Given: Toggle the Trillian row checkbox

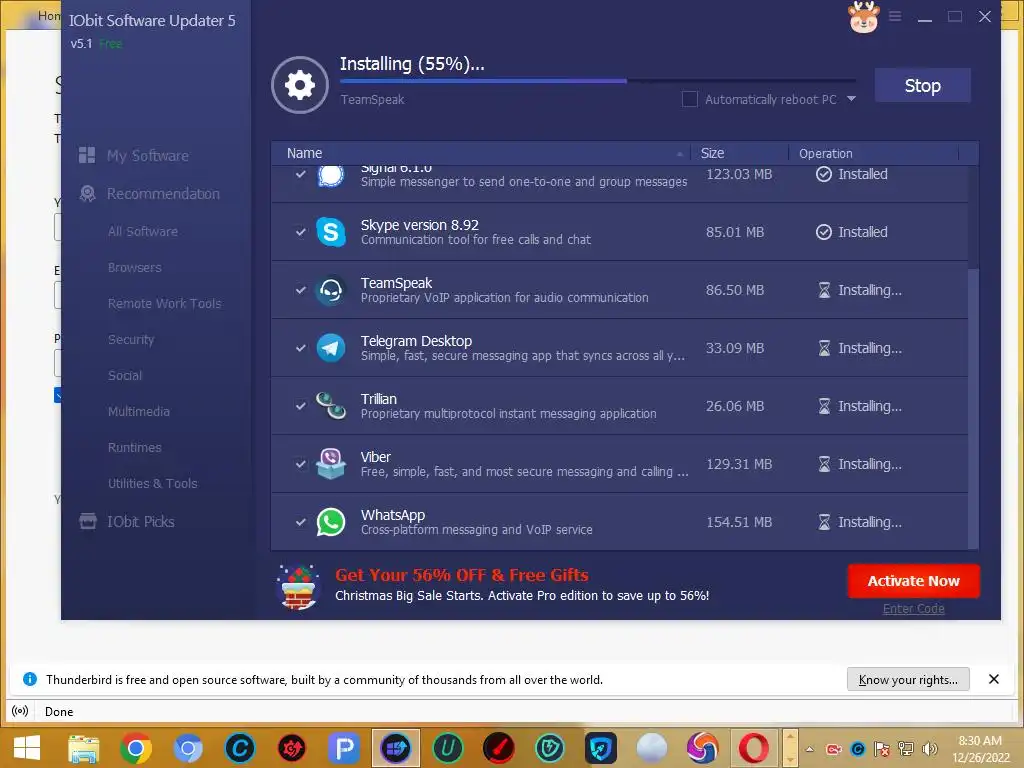Looking at the screenshot, I should (x=300, y=406).
